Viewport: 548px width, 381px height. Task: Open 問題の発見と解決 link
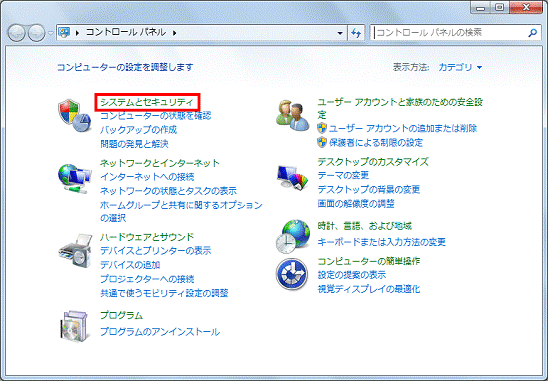(x=134, y=144)
